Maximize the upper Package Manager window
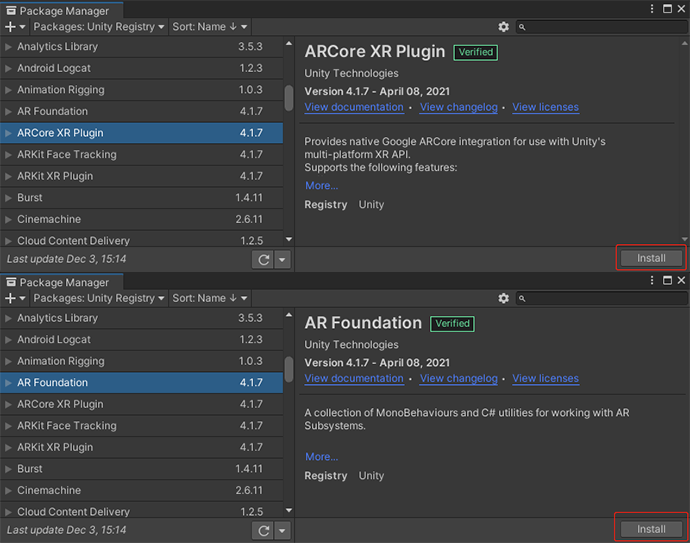Image resolution: width=690 pixels, height=543 pixels. click(x=667, y=9)
